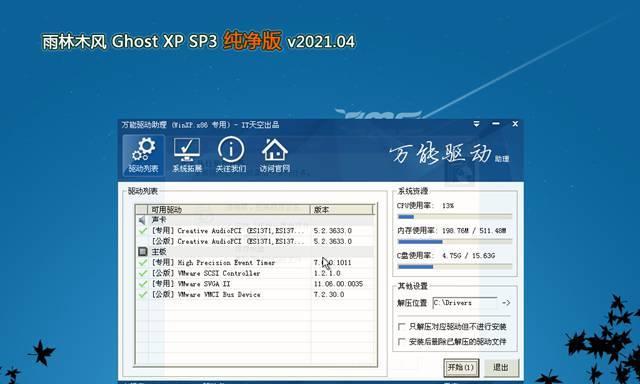
Task: Uncheck High Precision Event Timer driver
Action: click(x=142, y=263)
